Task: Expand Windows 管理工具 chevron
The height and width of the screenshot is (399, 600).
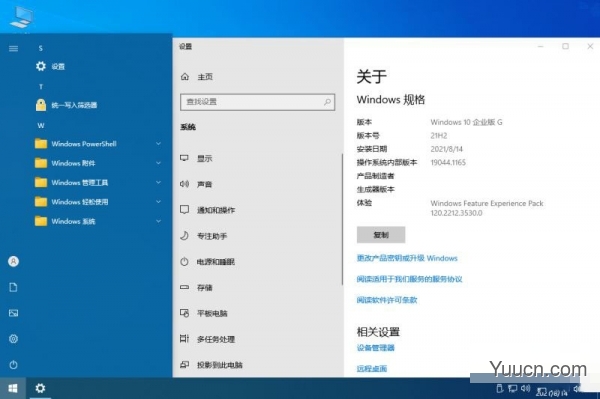Action: click(158, 182)
